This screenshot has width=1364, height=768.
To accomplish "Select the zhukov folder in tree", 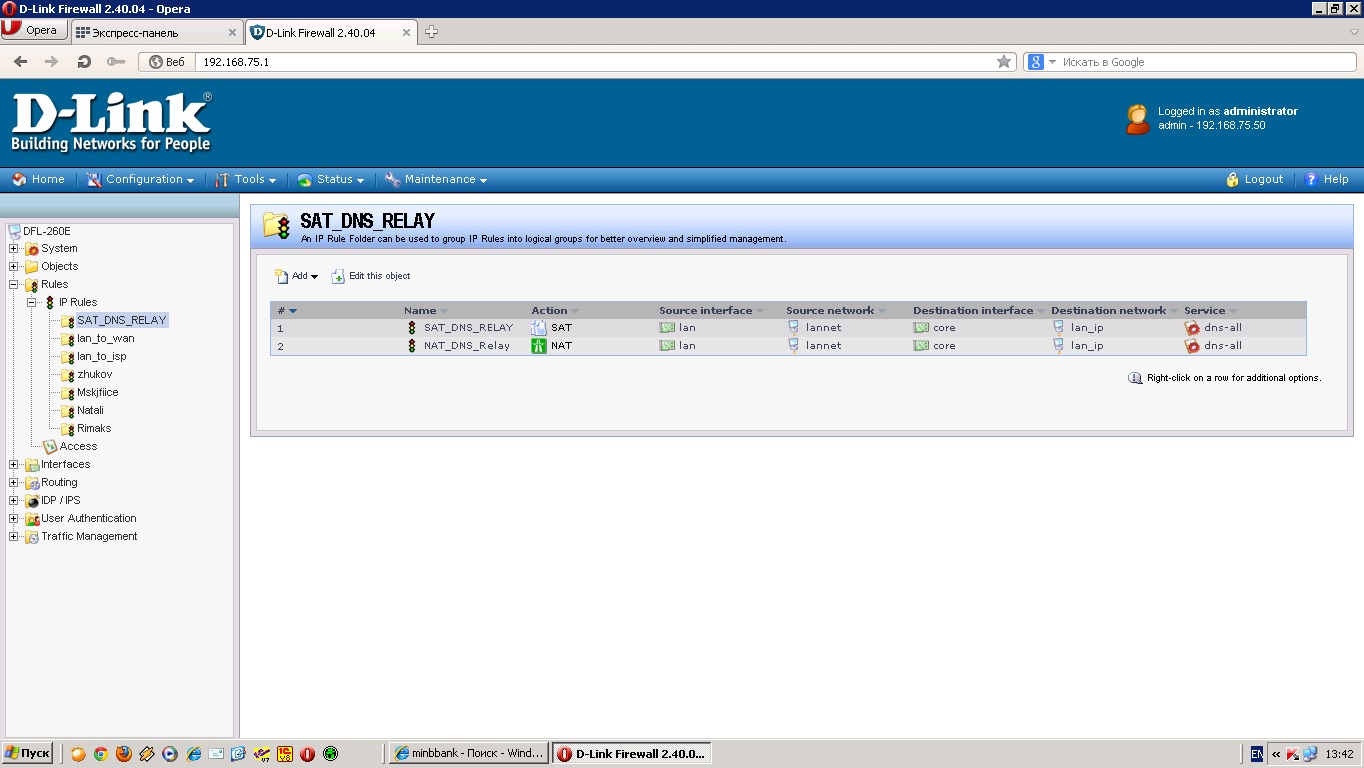I will tap(94, 375).
